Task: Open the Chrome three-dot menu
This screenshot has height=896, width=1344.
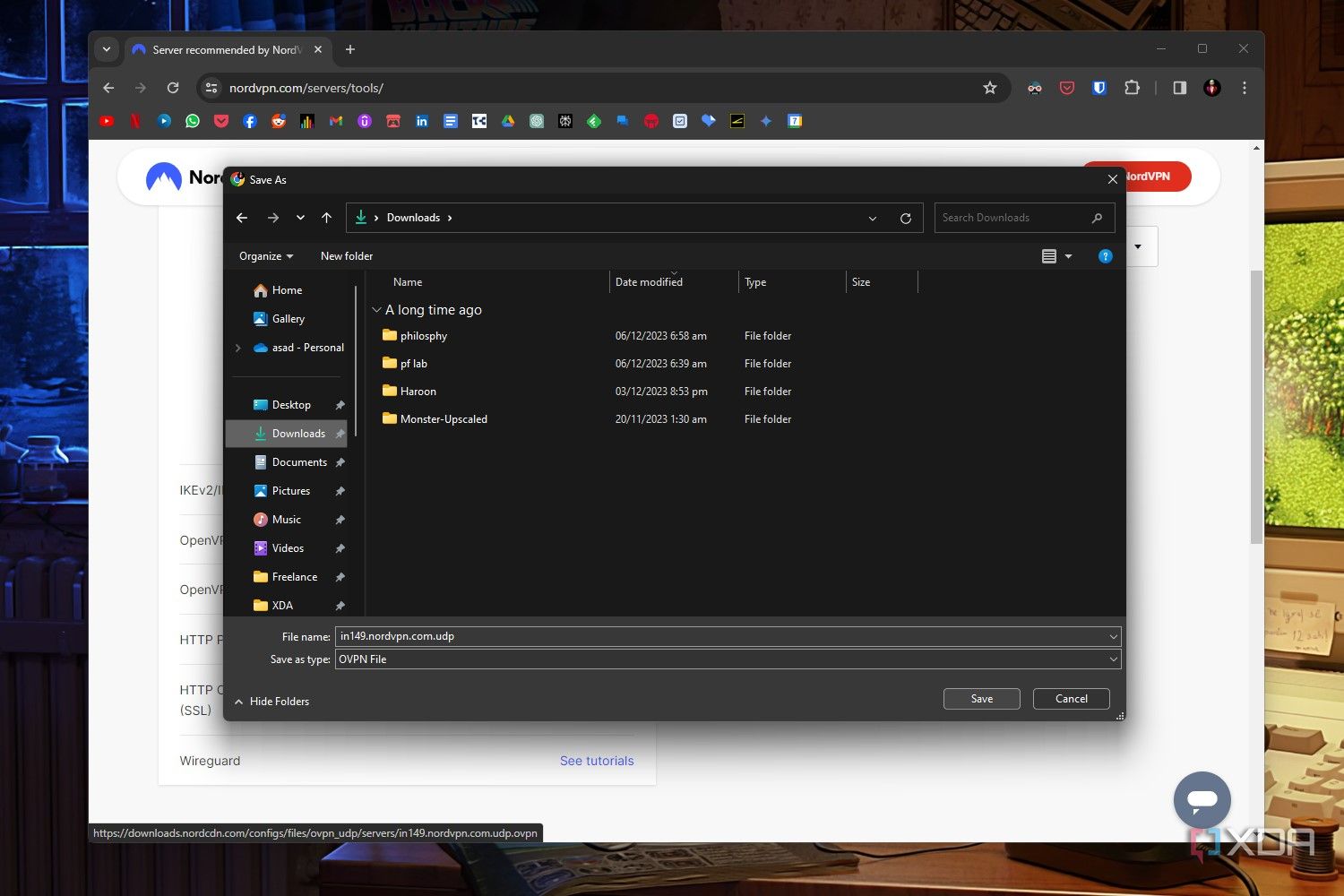Action: [x=1244, y=88]
